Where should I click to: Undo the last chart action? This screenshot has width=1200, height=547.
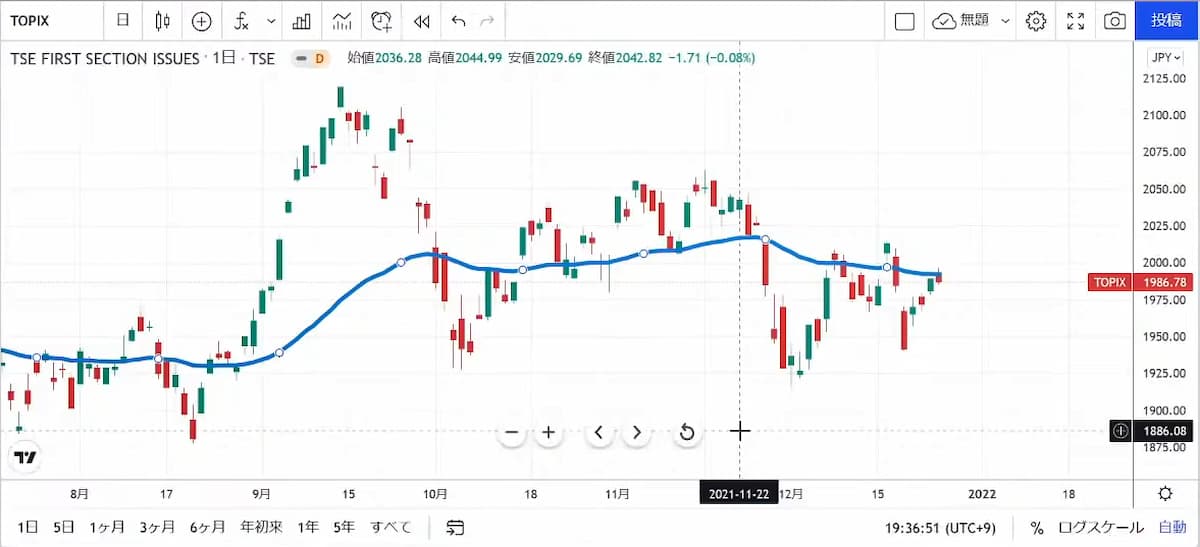click(x=458, y=20)
